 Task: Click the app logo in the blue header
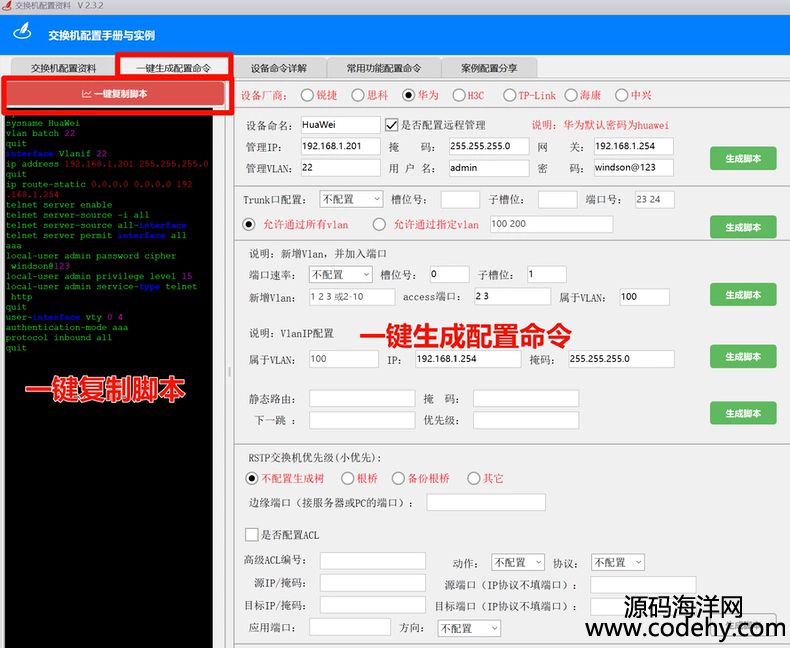tap(22, 32)
